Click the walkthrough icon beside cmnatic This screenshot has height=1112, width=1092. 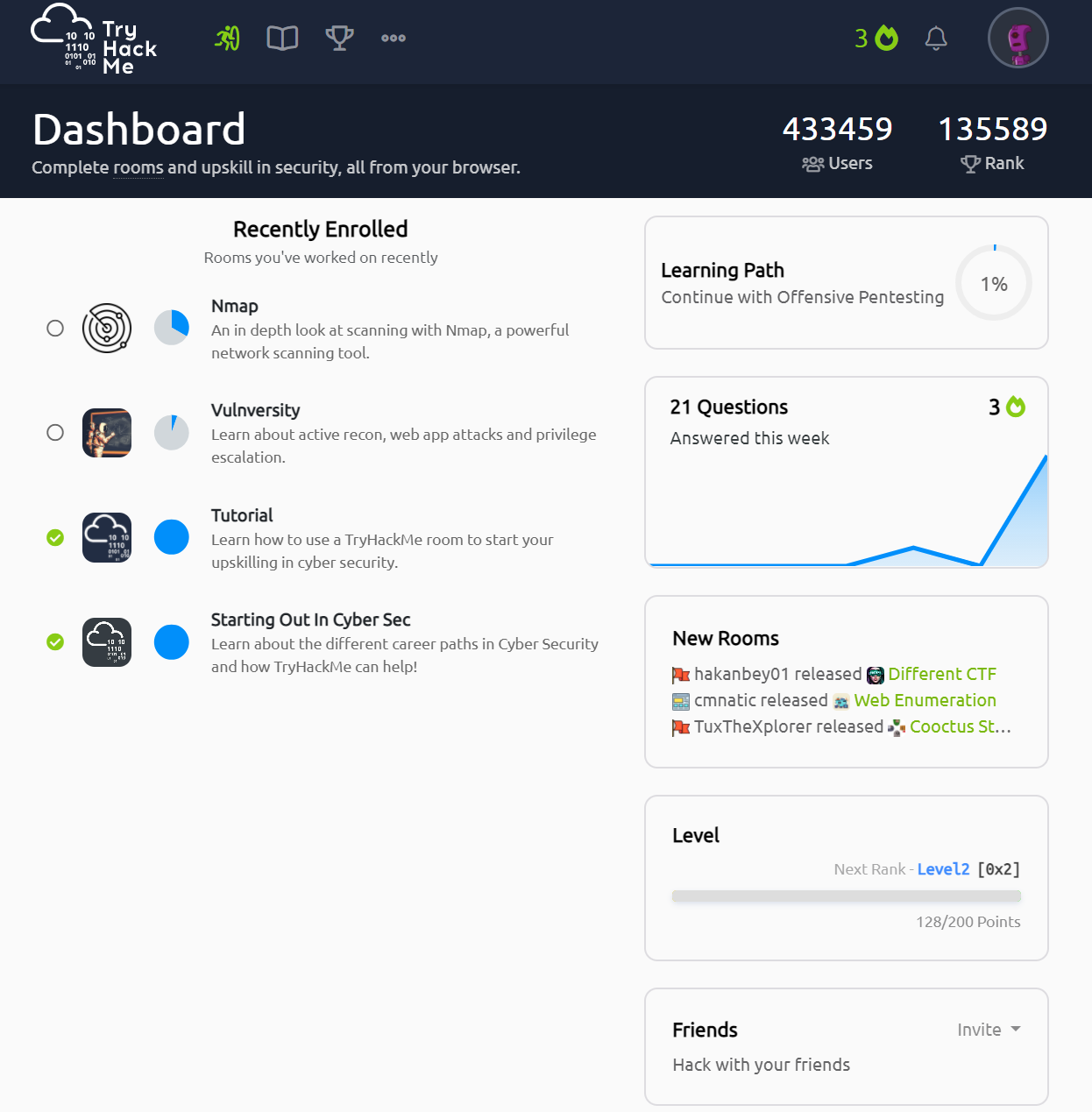pyautogui.click(x=681, y=701)
